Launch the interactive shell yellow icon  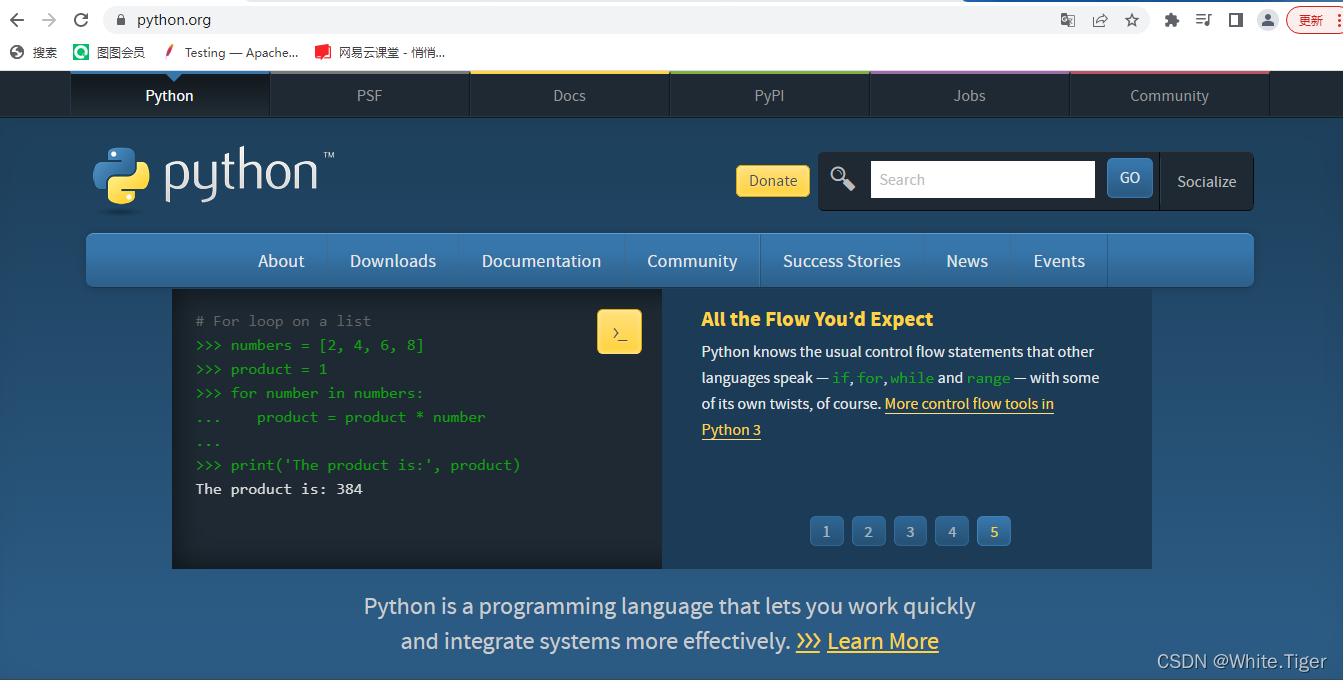tap(619, 332)
